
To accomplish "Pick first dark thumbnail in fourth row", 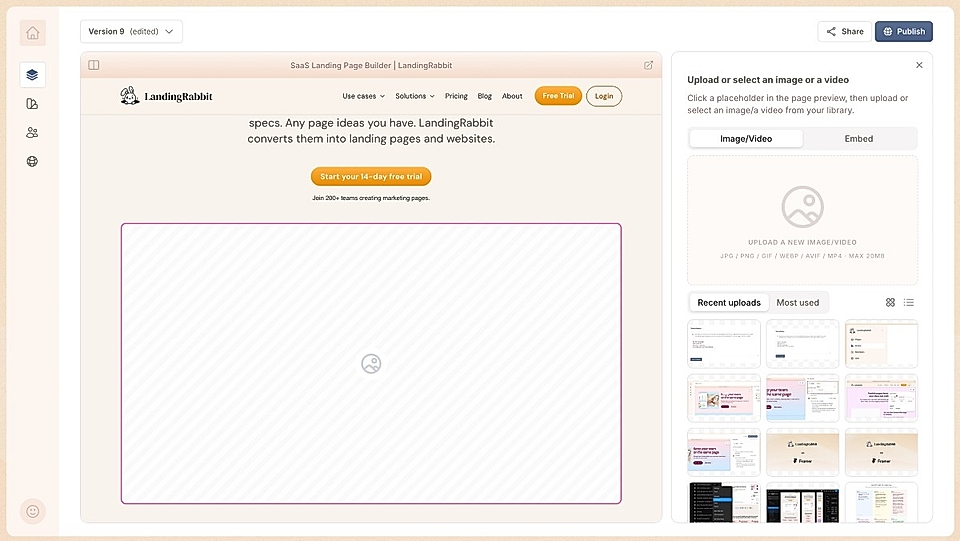I will tap(724, 502).
